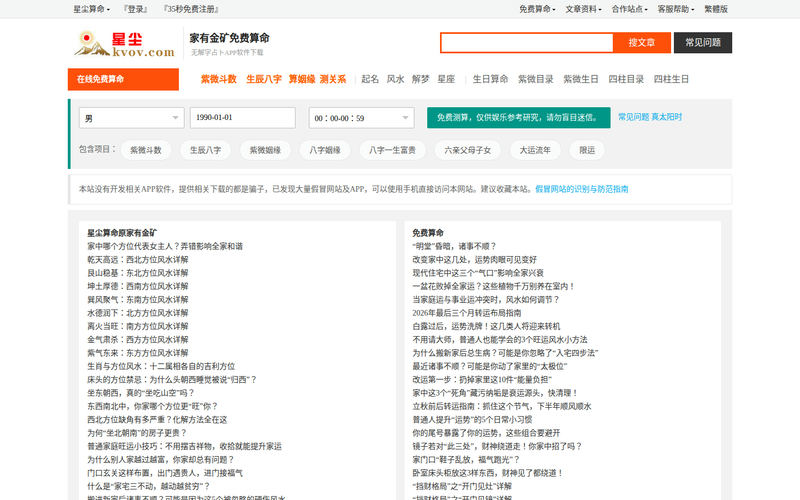Screen dimensions: 800x500
Task: Open the 真太阳时 link
Action: click(x=666, y=117)
